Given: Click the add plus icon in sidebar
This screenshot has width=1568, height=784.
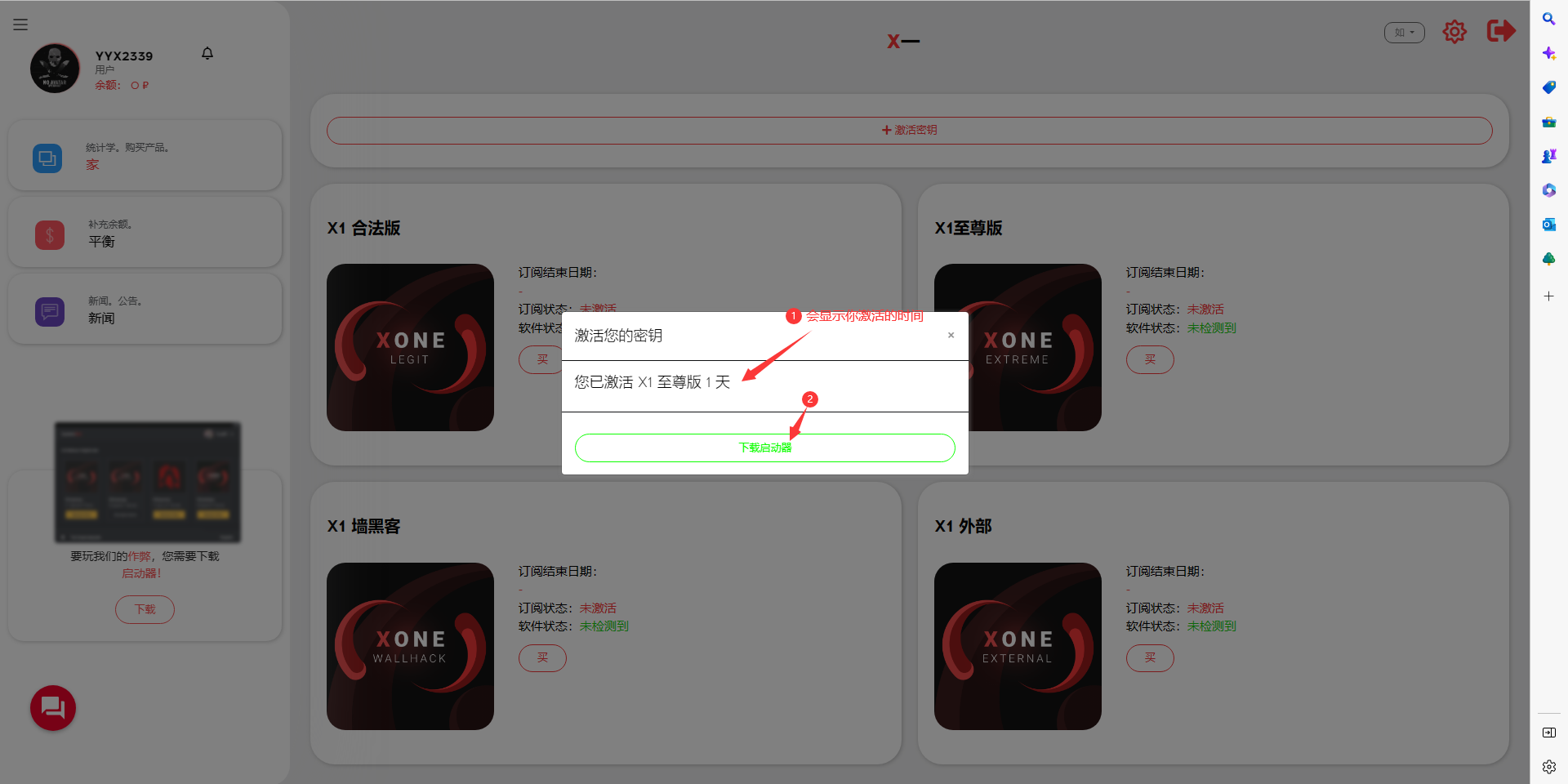Looking at the screenshot, I should click(1548, 296).
